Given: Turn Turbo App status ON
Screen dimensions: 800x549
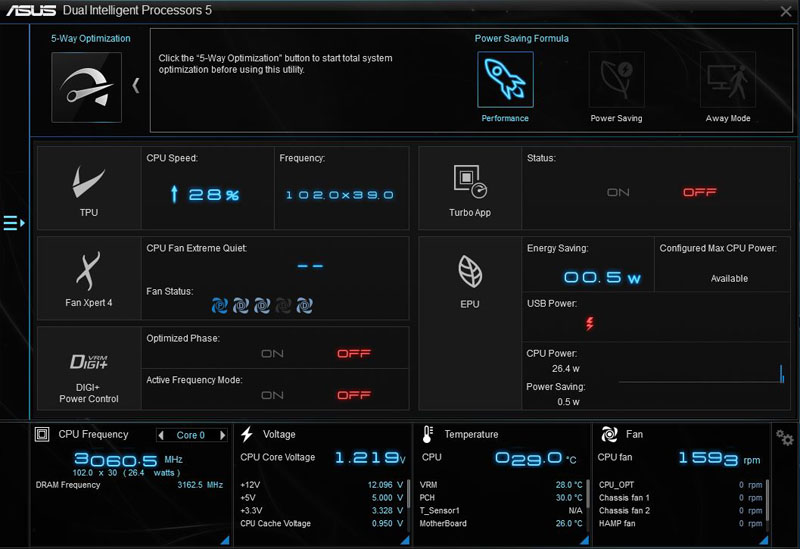Looking at the screenshot, I should click(x=618, y=192).
